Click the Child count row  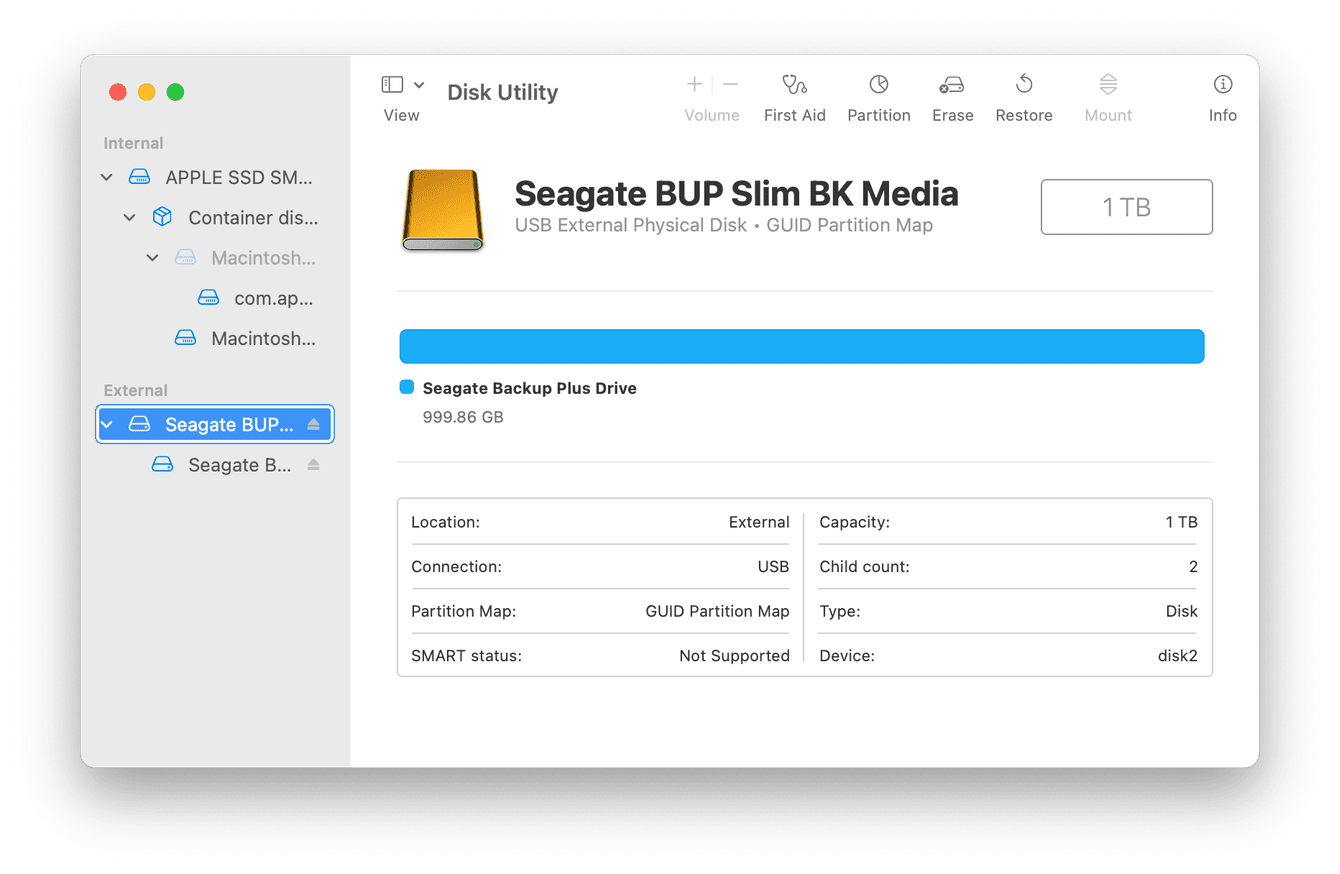tap(1008, 567)
